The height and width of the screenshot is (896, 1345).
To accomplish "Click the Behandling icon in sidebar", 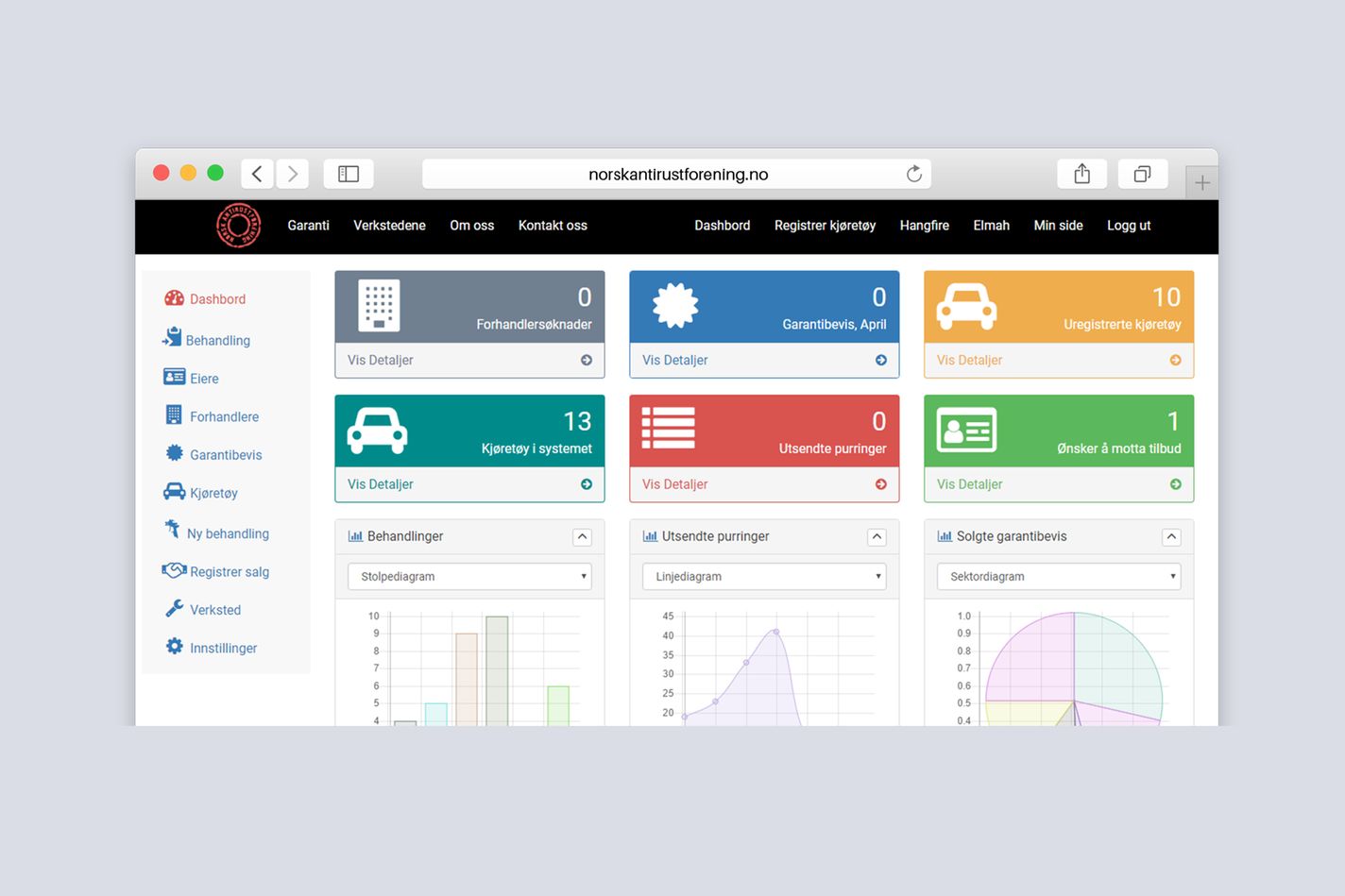I will [172, 337].
